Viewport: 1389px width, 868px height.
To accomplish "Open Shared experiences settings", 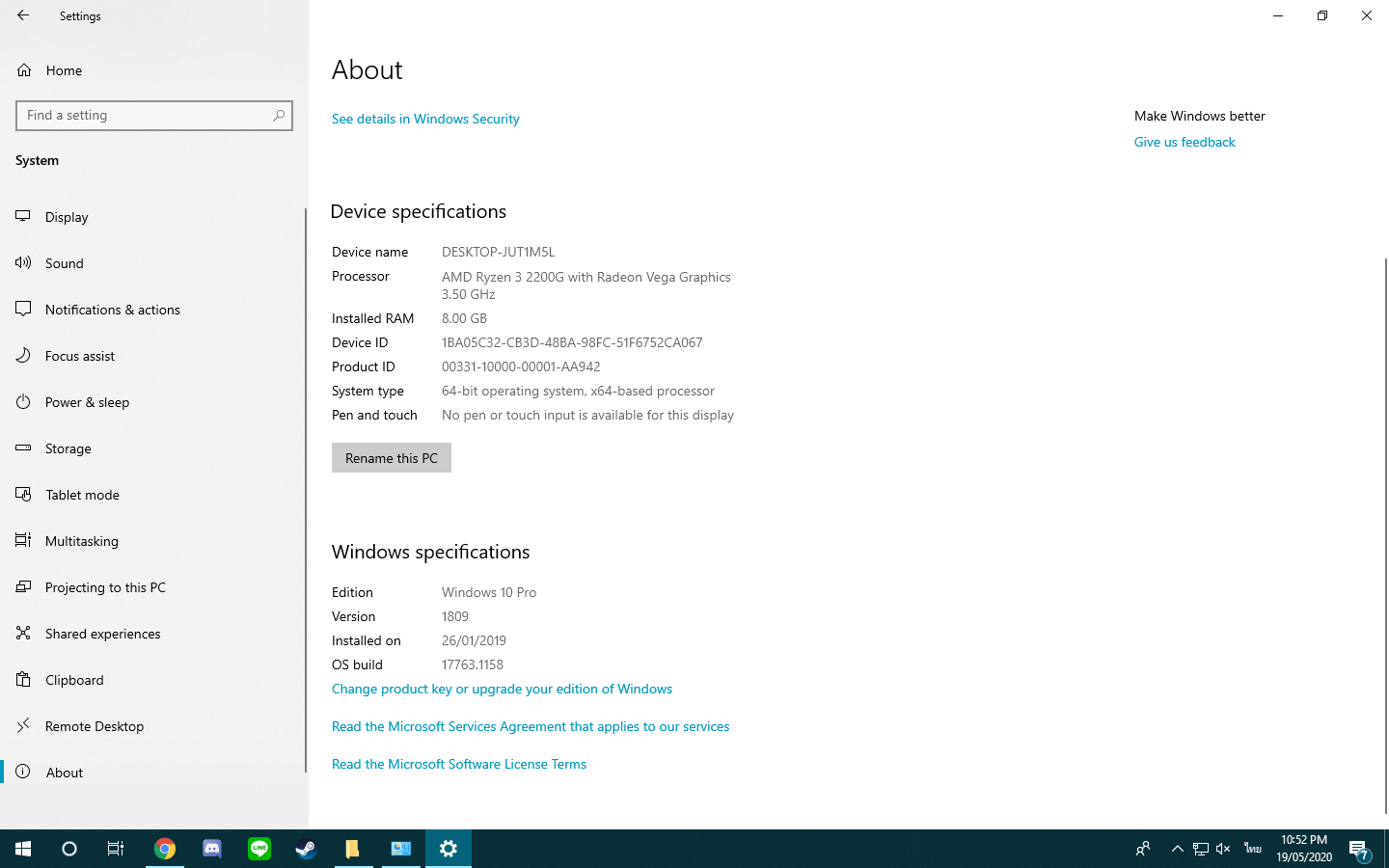I will [154, 634].
